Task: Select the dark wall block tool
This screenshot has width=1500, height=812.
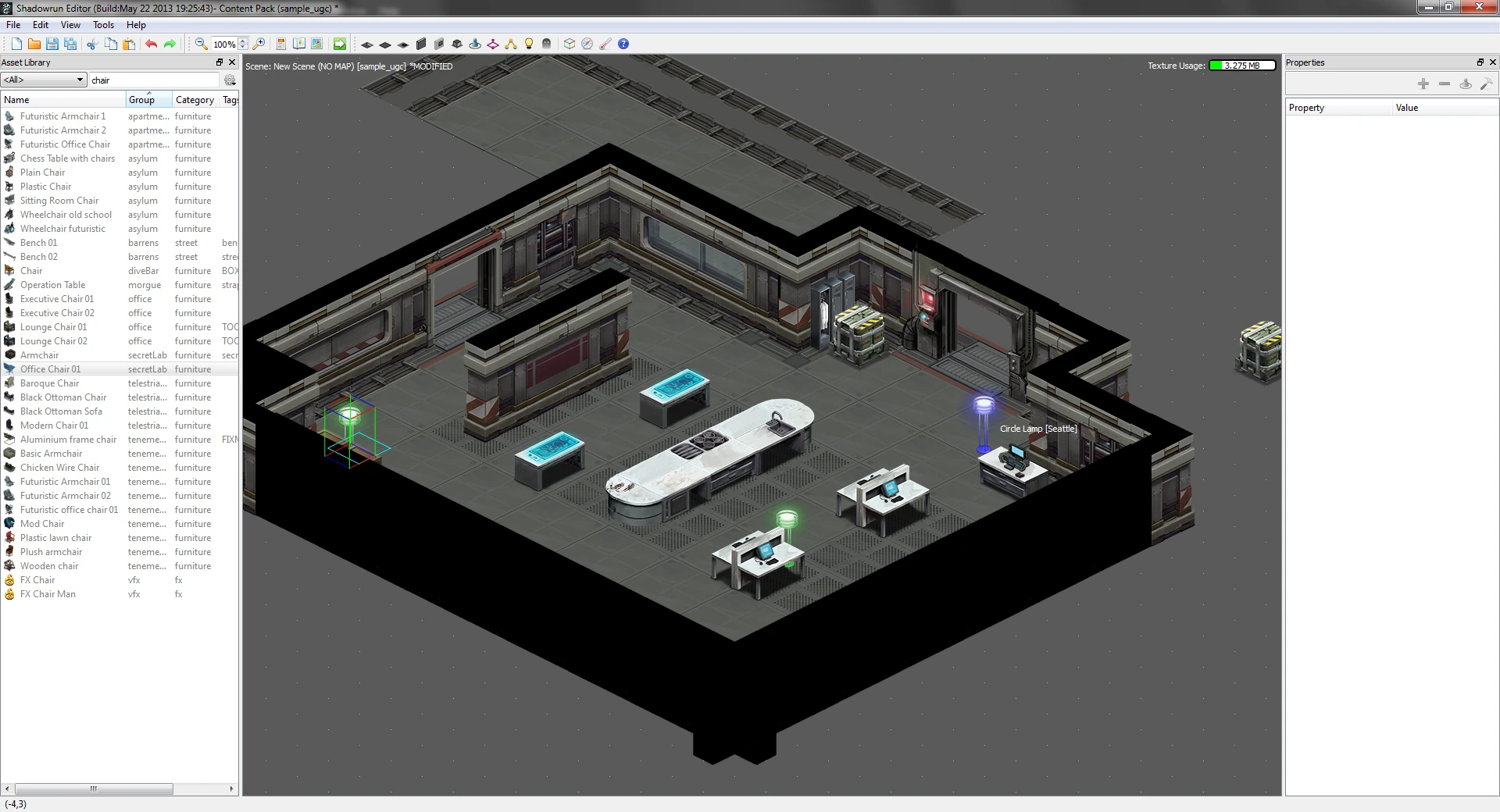Action: [421, 45]
